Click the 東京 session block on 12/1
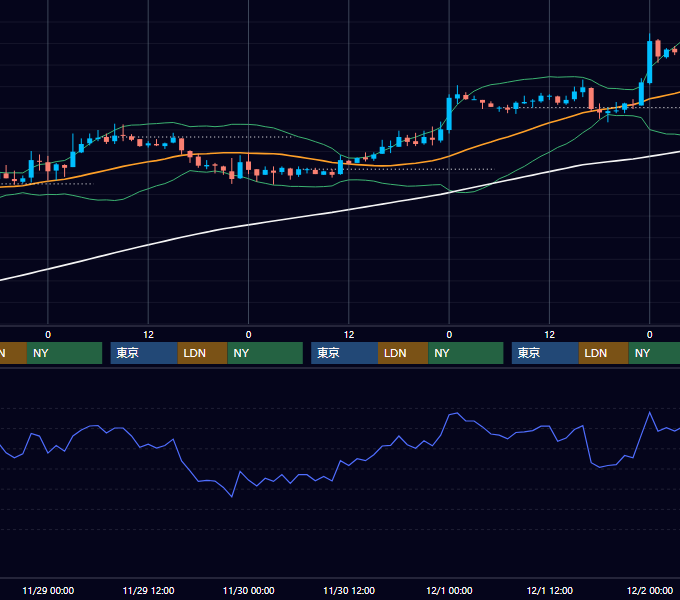This screenshot has width=680, height=600. point(545,353)
